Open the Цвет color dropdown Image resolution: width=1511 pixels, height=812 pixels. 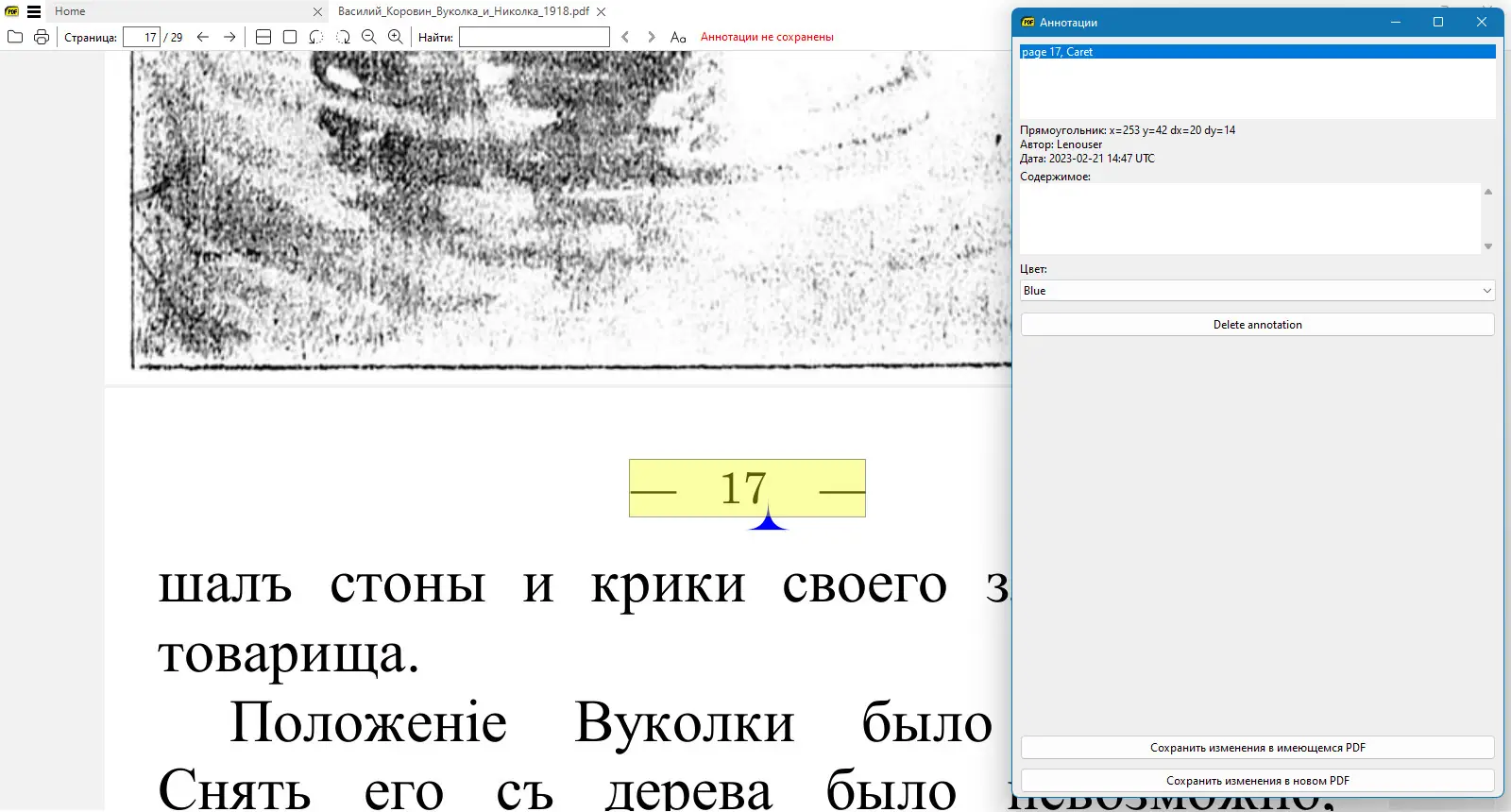tap(1257, 291)
